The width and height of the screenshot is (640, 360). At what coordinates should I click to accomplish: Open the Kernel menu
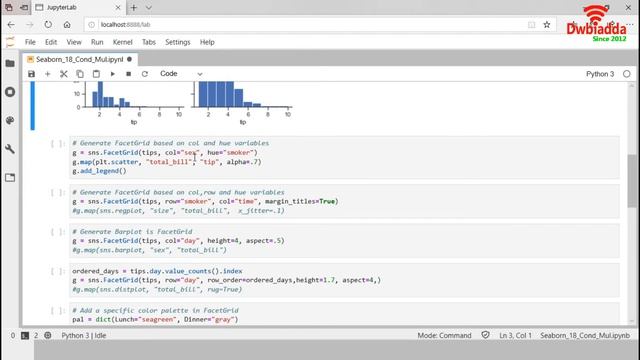[122, 42]
